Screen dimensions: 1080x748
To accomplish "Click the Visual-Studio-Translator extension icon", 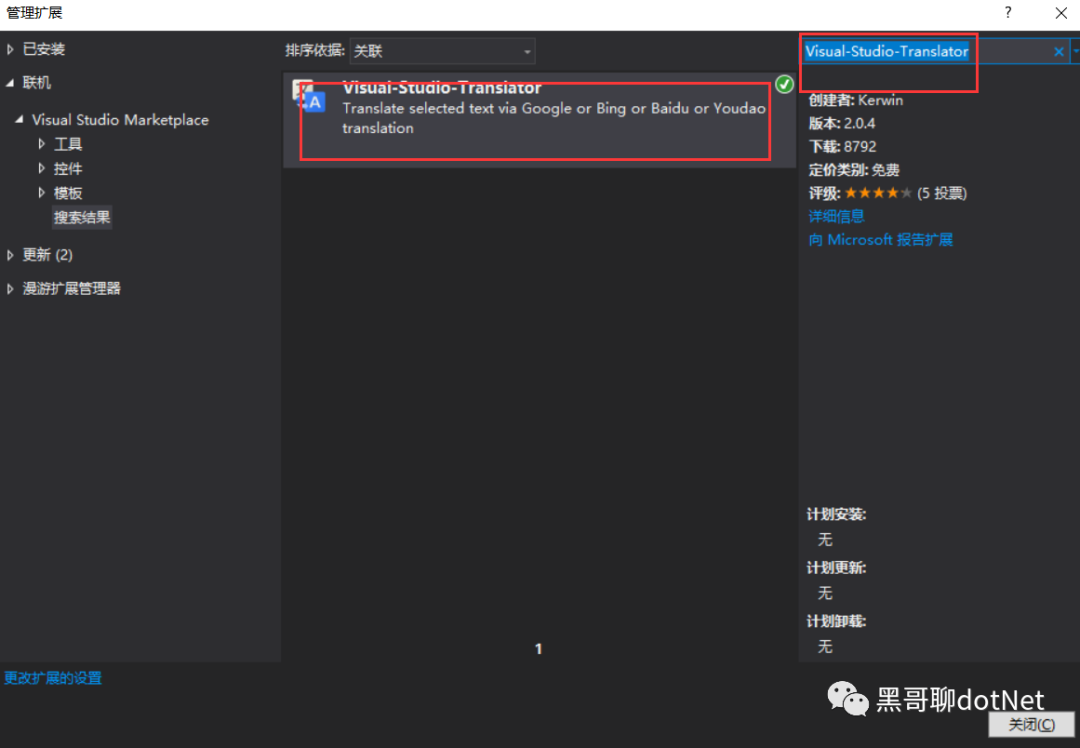I will tap(308, 97).
